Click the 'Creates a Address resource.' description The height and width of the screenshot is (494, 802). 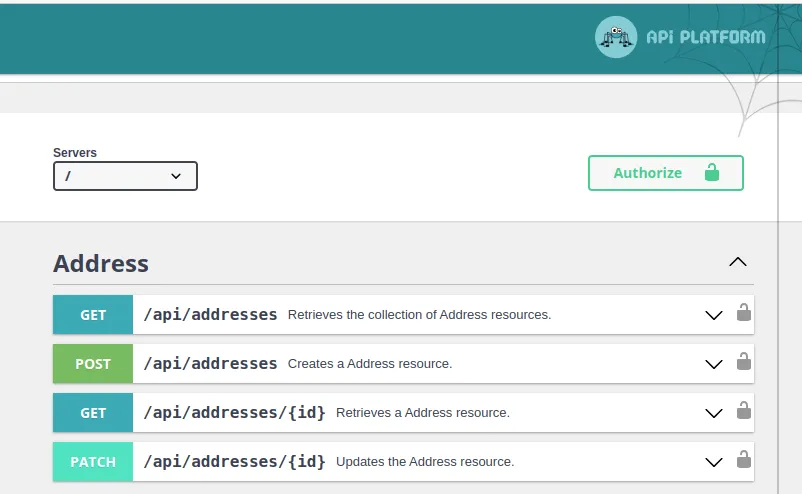pyautogui.click(x=370, y=364)
